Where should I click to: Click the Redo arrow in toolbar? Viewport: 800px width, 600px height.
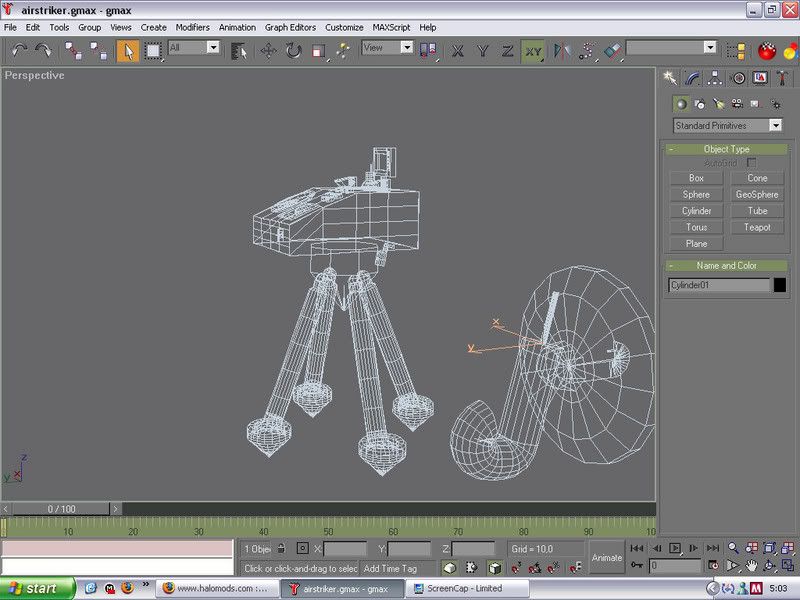(x=44, y=51)
